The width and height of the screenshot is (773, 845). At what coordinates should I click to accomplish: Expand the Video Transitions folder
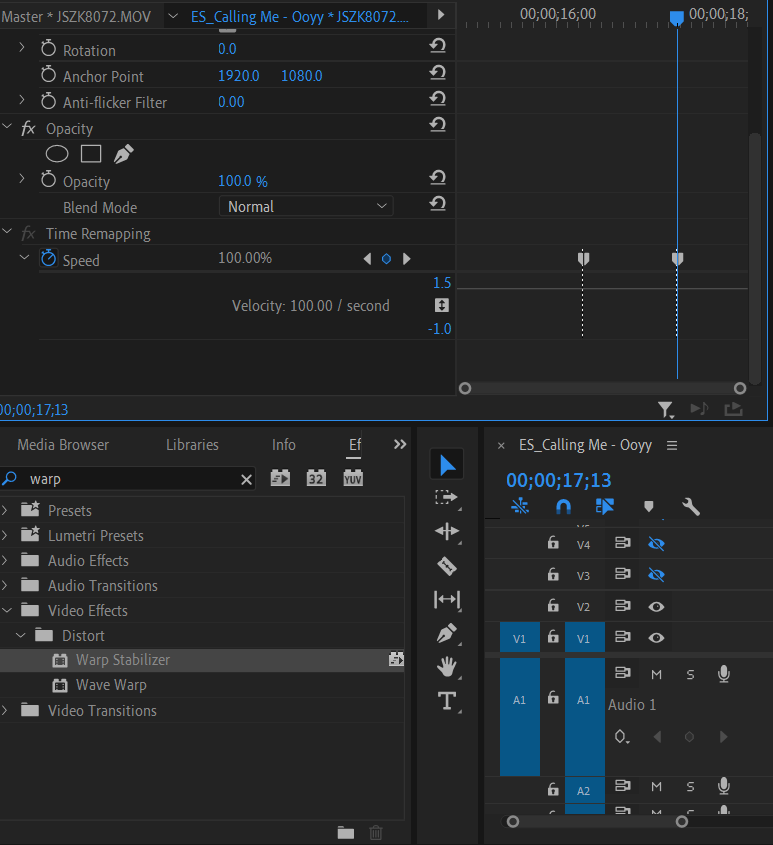(x=6, y=711)
